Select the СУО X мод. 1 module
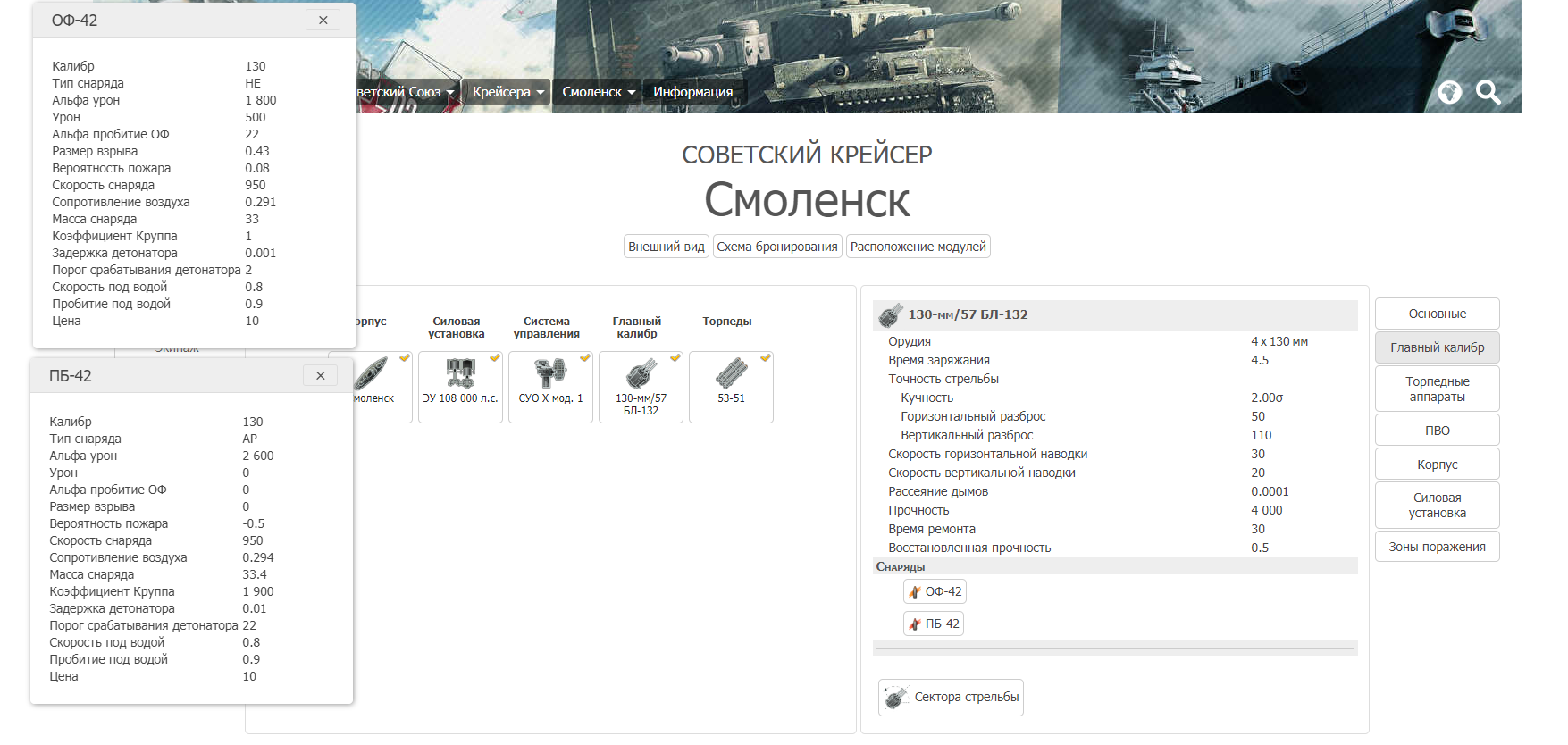The image size is (1568, 745). (x=550, y=387)
